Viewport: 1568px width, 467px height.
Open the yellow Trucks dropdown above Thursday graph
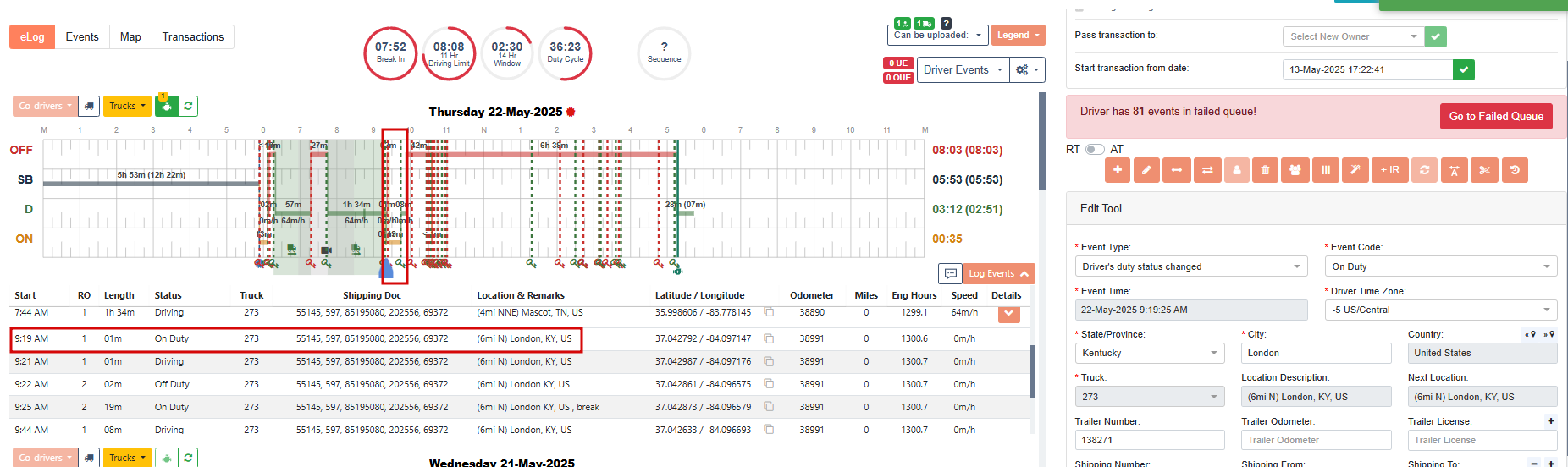point(127,106)
